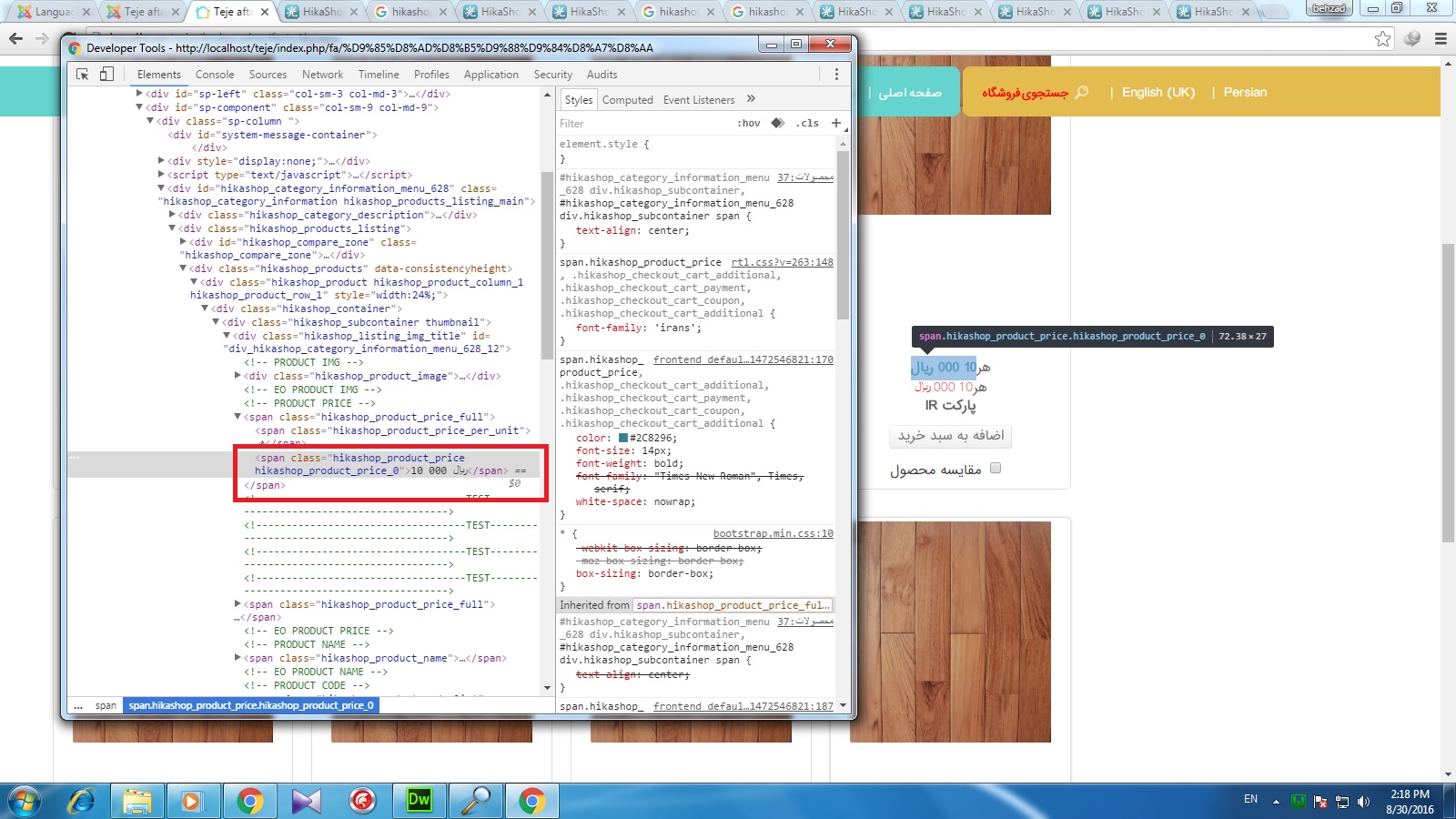Click the English (UK) language link
The image size is (1456, 819).
coord(1158,93)
